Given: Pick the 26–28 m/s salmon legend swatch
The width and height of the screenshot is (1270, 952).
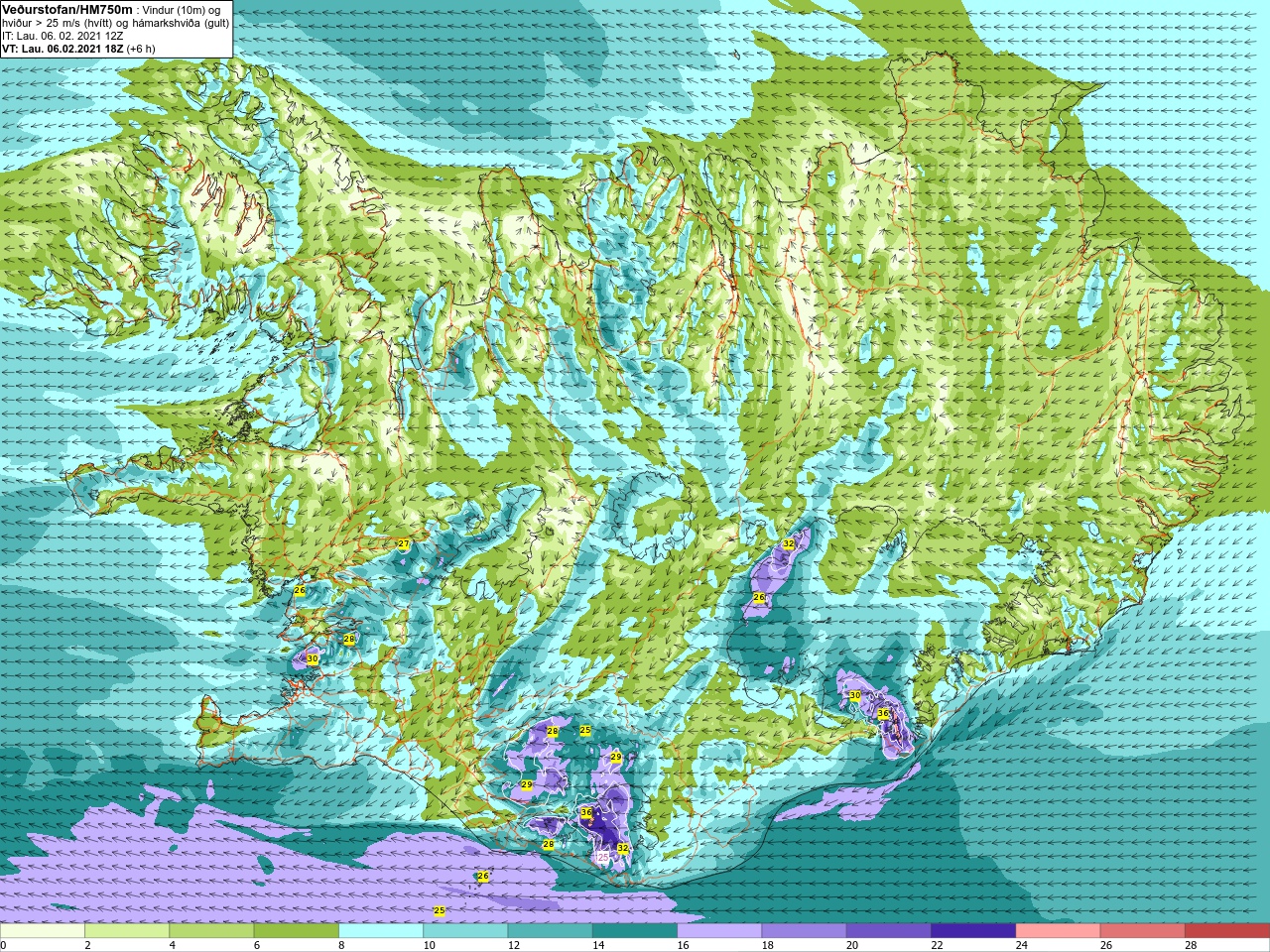Looking at the screenshot, I should click(1143, 931).
